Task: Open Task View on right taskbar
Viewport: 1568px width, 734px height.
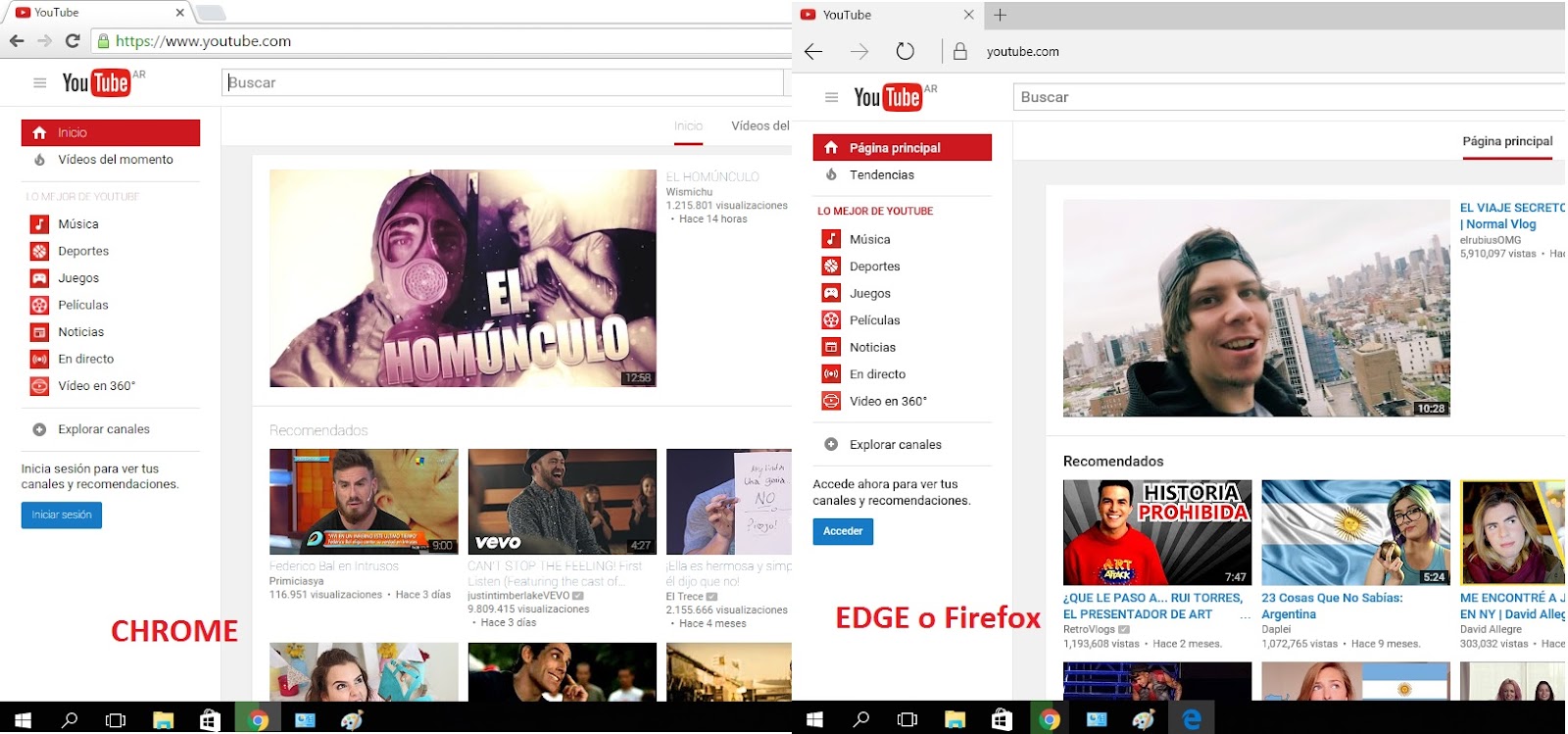Action: [907, 720]
